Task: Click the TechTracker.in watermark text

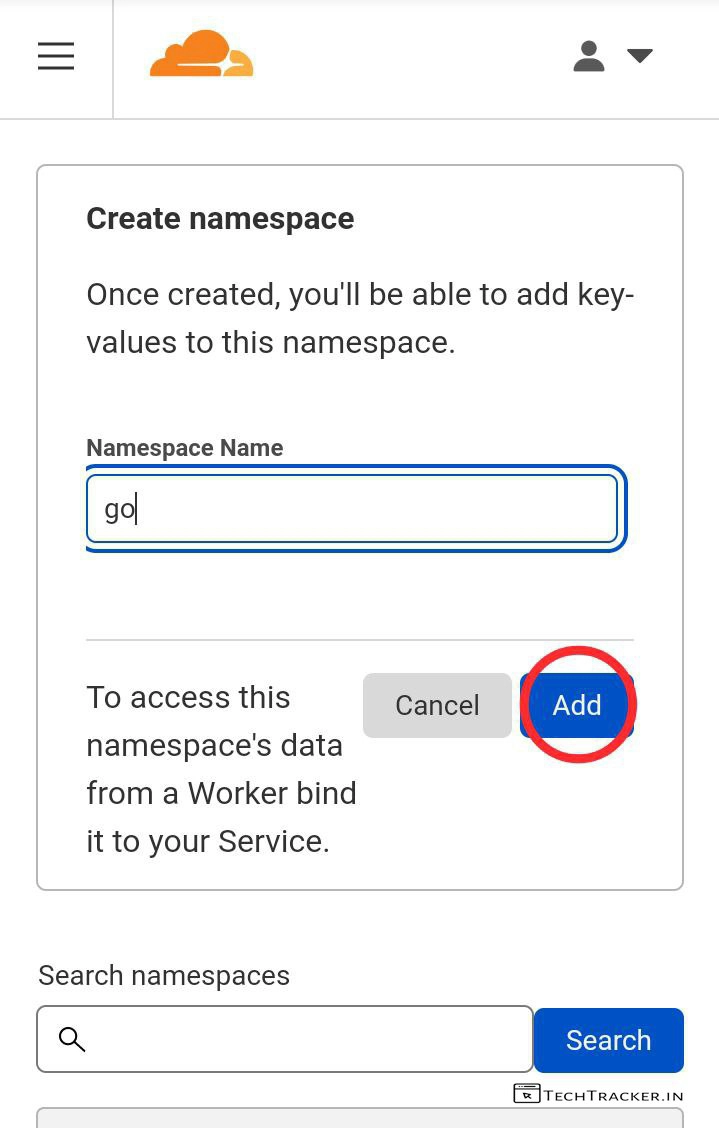Action: pyautogui.click(x=614, y=1095)
